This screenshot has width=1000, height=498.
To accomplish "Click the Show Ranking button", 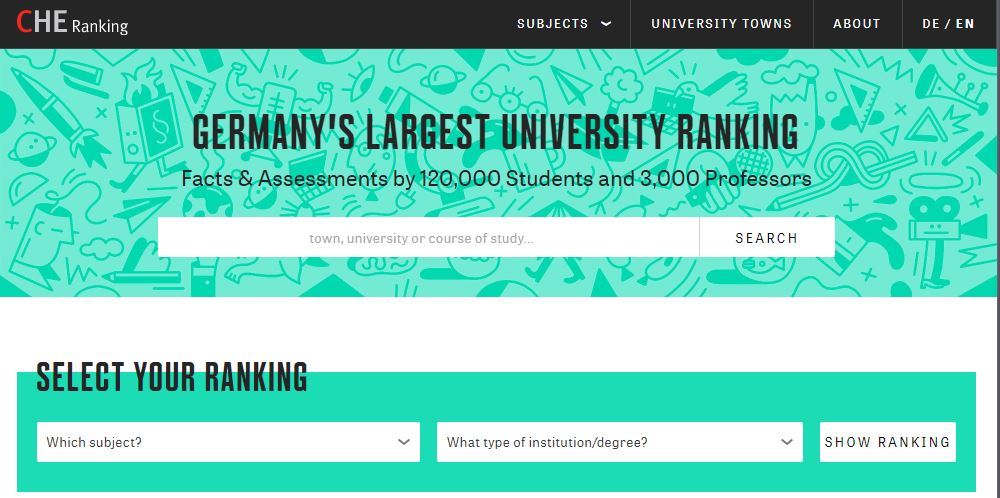I will (887, 442).
